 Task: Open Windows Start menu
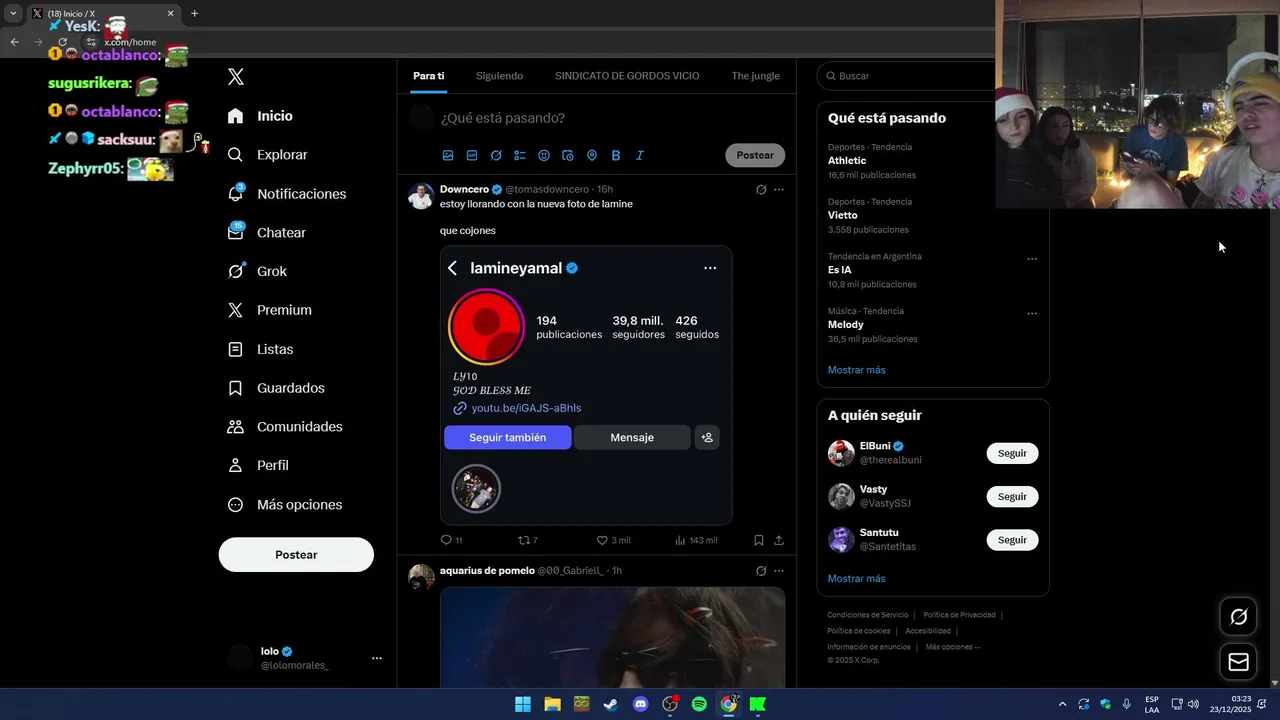click(523, 704)
